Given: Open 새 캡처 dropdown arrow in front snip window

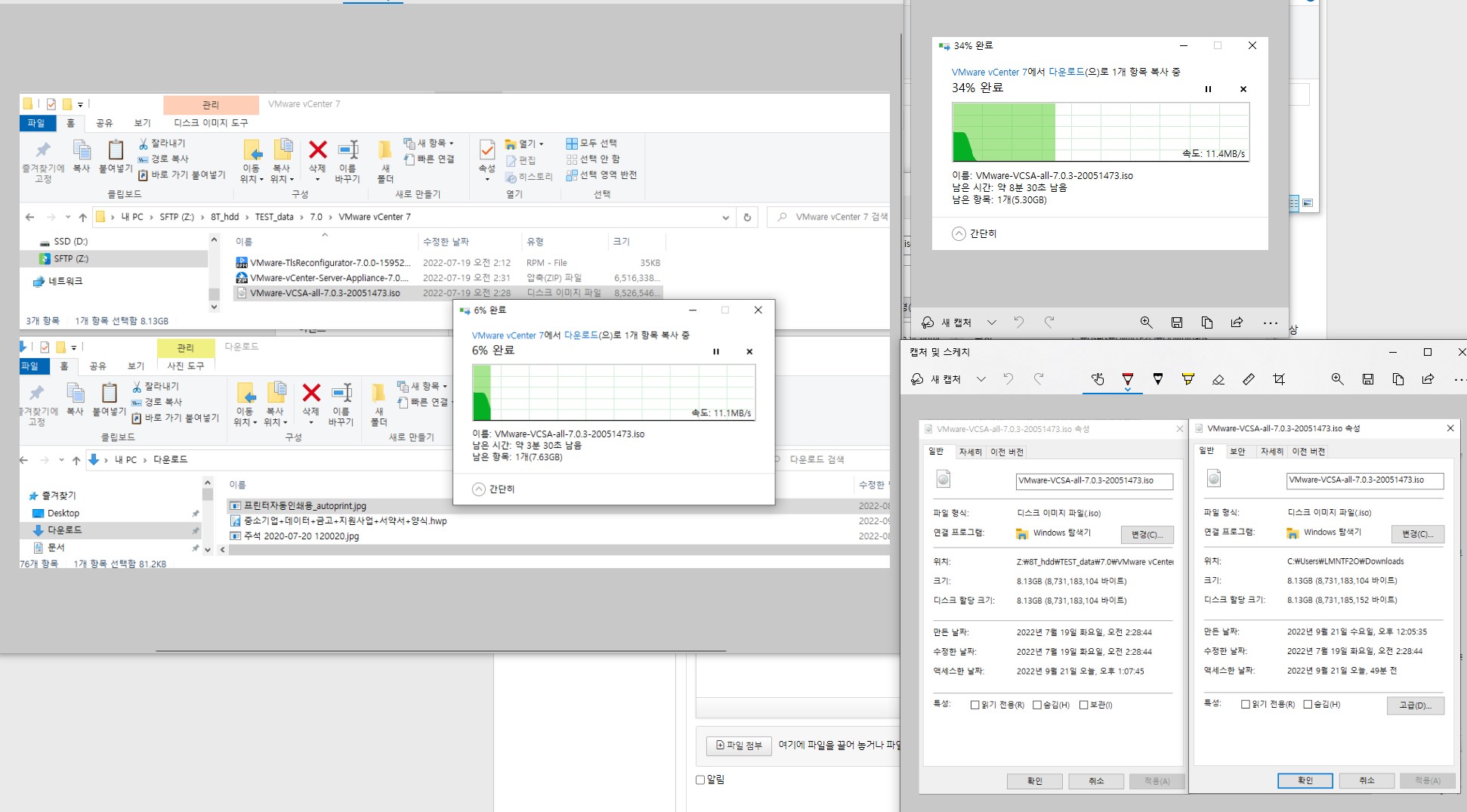Looking at the screenshot, I should click(x=981, y=379).
